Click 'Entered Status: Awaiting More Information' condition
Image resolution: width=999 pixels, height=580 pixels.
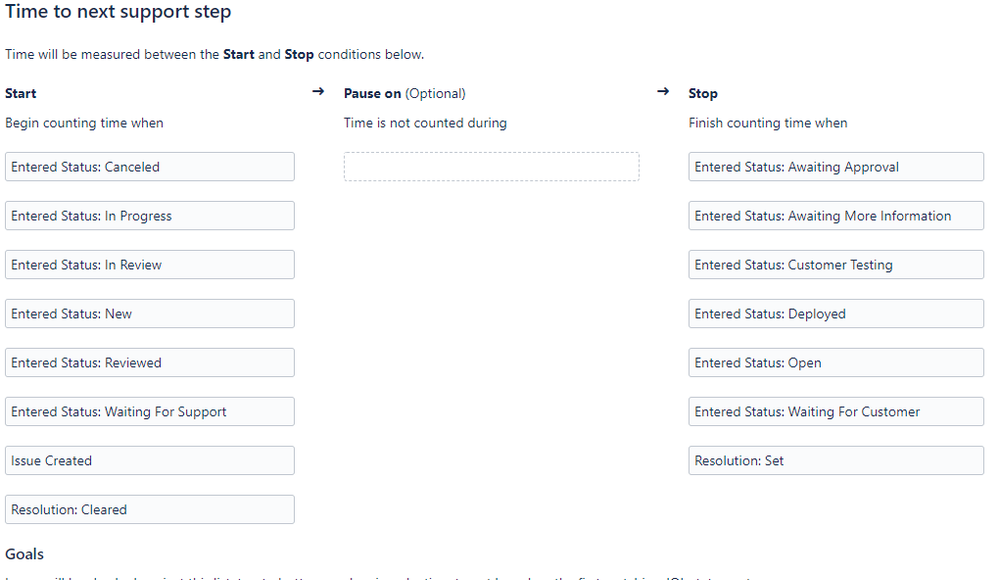click(836, 216)
